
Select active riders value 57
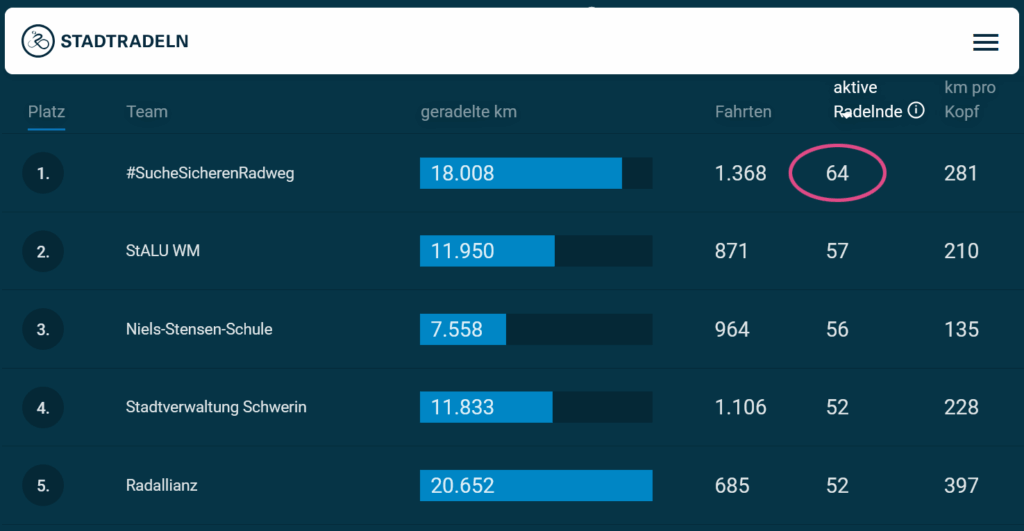tap(837, 251)
